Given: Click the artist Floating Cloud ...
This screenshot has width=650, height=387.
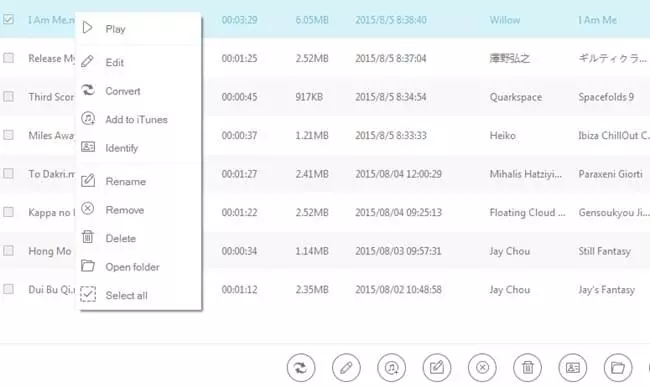Looking at the screenshot, I should tap(527, 213).
